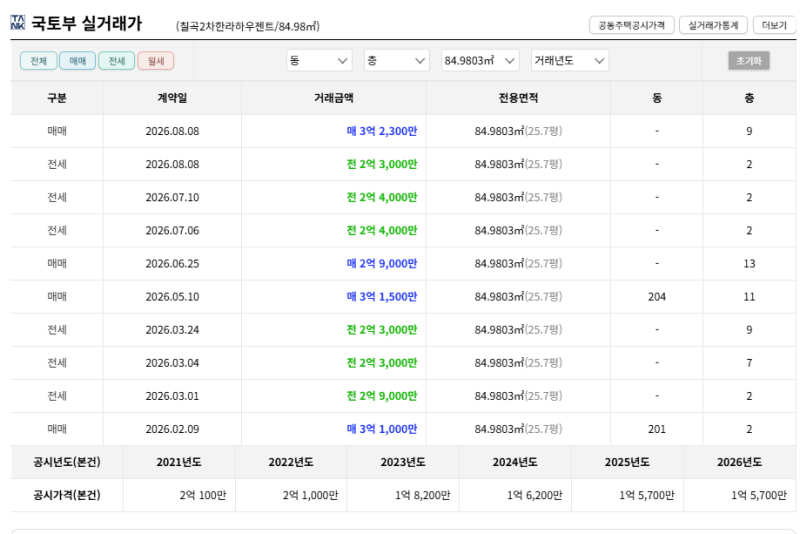This screenshot has width=800, height=534.
Task: Click the 공시가격 2억 100만
Action: [203, 495]
